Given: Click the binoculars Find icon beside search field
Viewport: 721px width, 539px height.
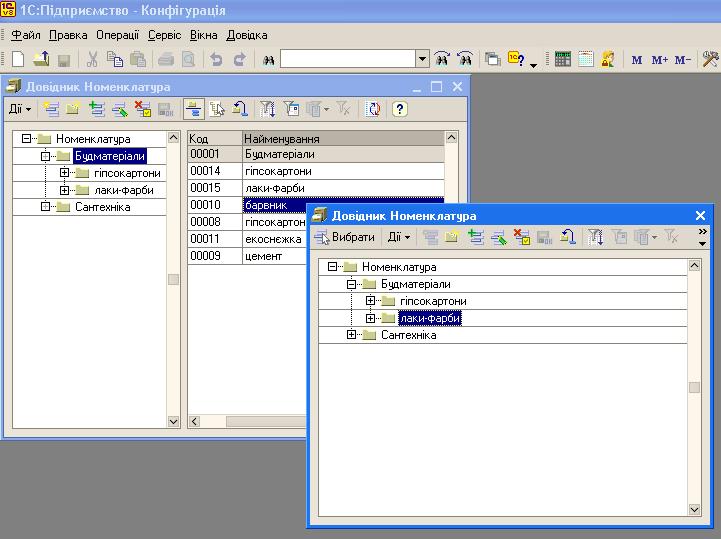Looking at the screenshot, I should pyautogui.click(x=269, y=60).
